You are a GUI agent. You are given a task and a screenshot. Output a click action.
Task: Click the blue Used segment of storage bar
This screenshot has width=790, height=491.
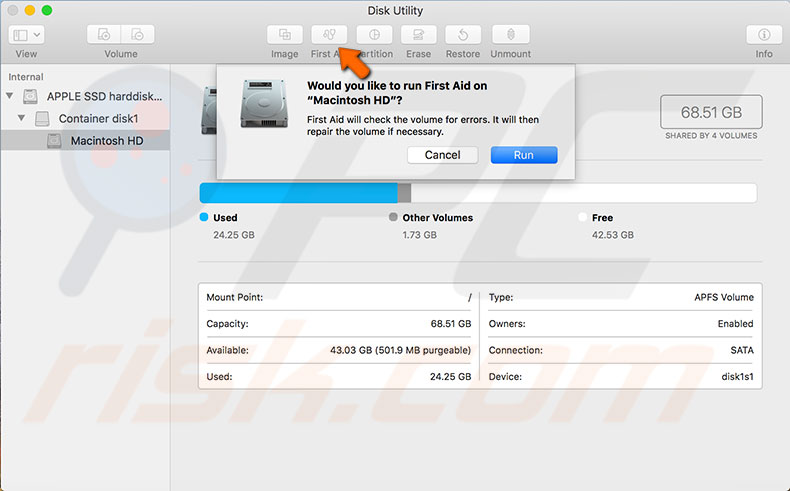(298, 193)
